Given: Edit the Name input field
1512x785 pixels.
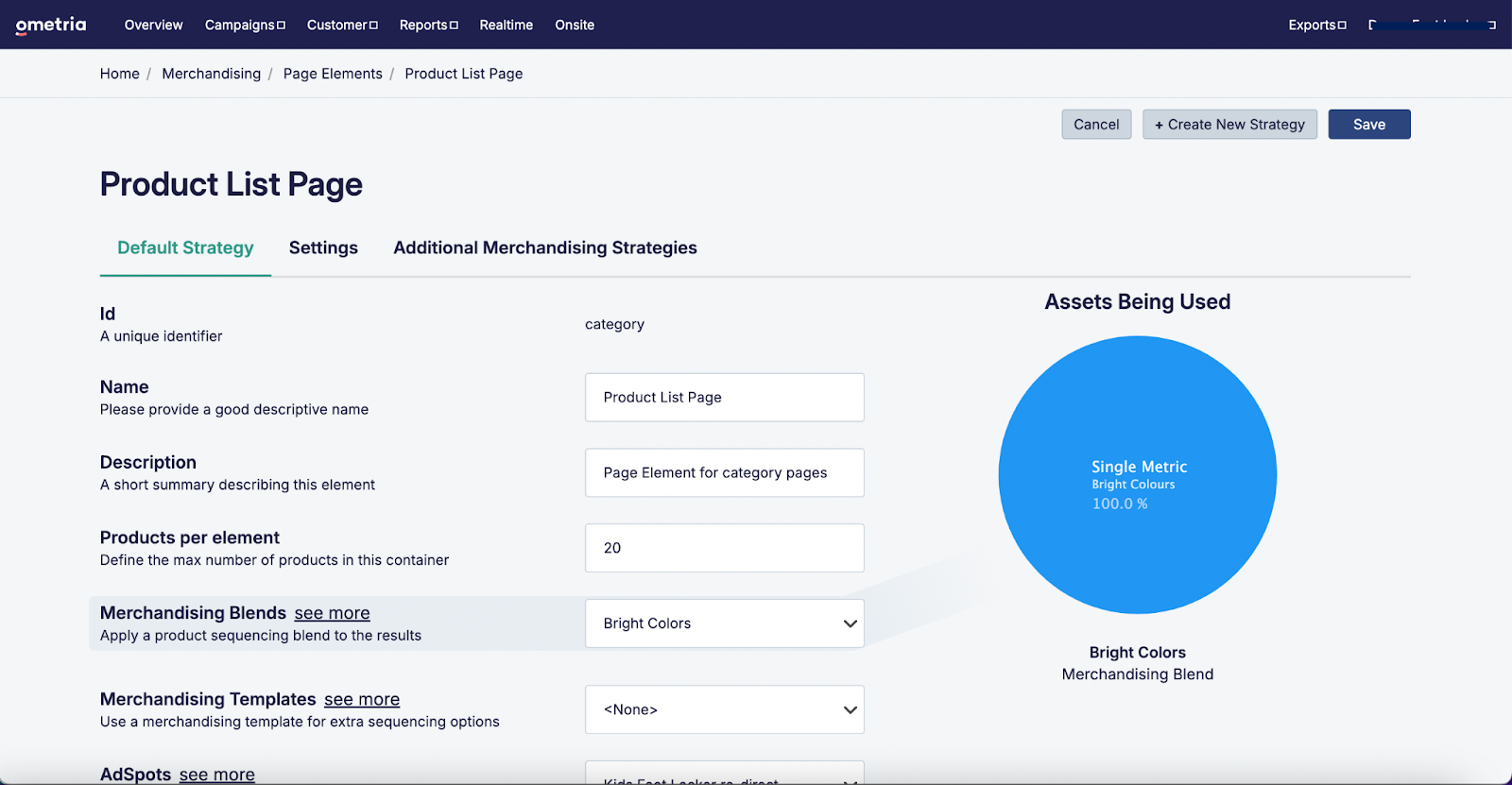Looking at the screenshot, I should [x=725, y=398].
